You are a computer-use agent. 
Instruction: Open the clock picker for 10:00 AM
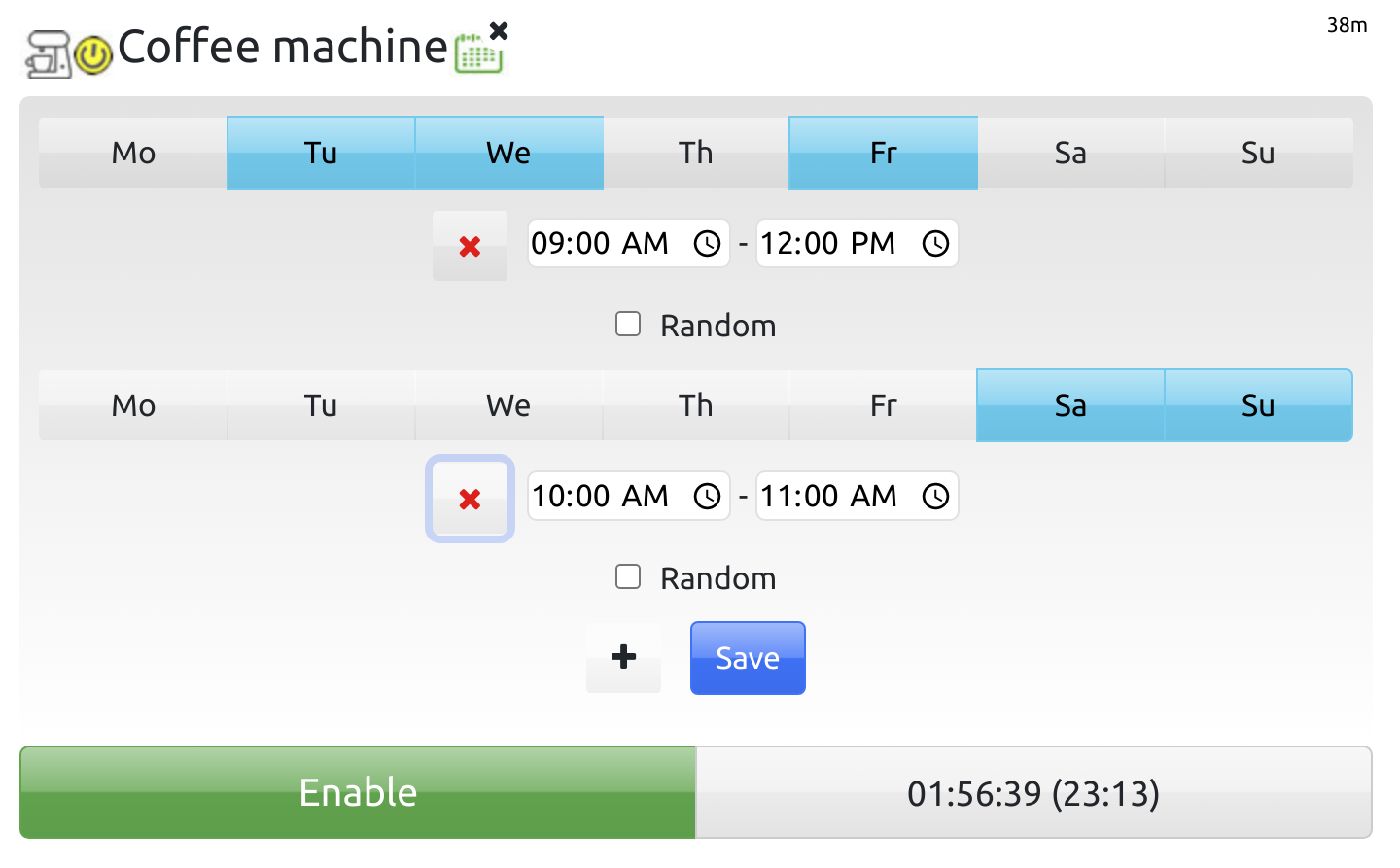pos(707,497)
